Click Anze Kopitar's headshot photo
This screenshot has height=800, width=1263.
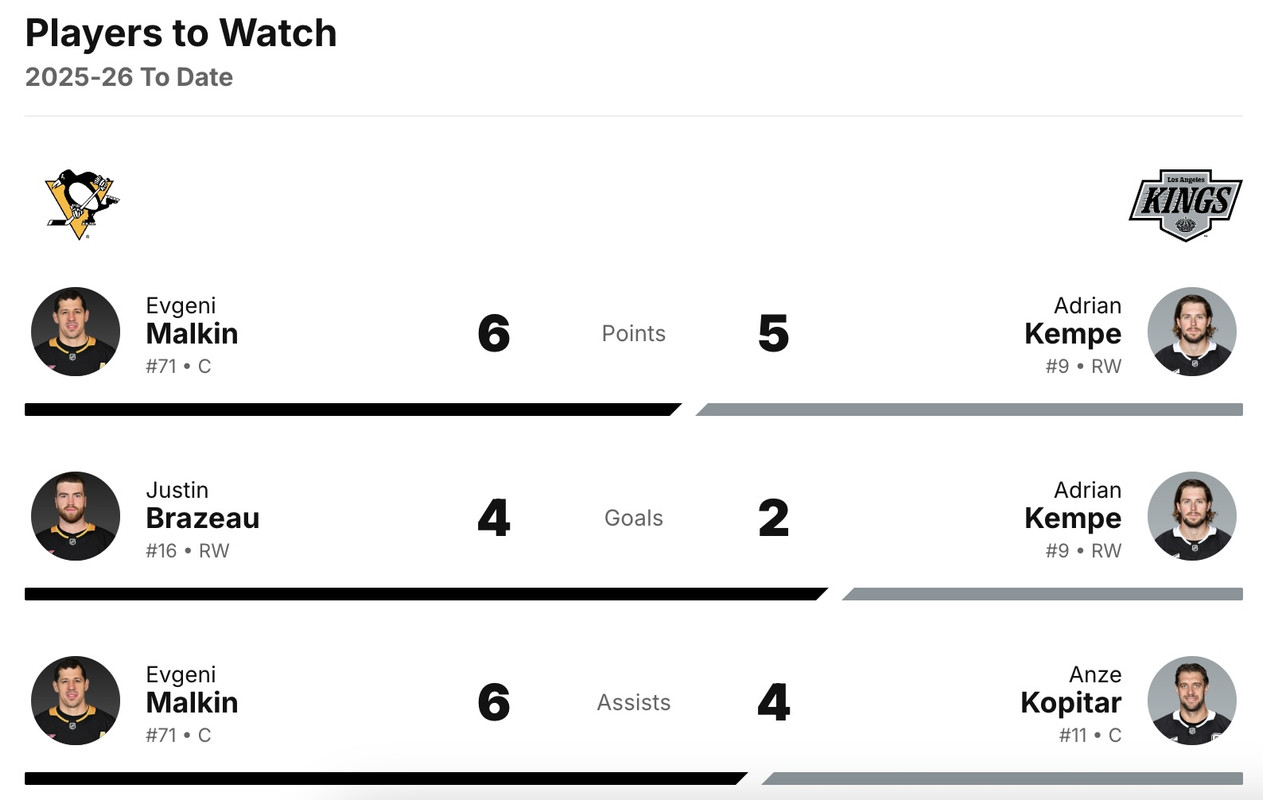tap(1191, 700)
